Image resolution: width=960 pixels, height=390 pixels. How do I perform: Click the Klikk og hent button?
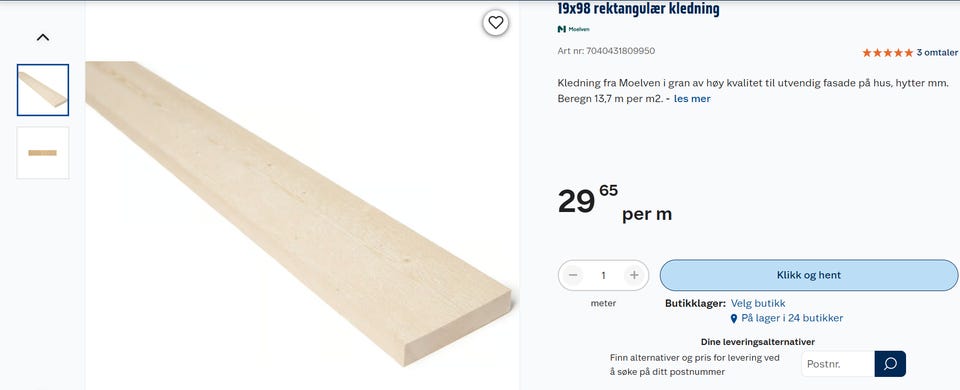808,276
